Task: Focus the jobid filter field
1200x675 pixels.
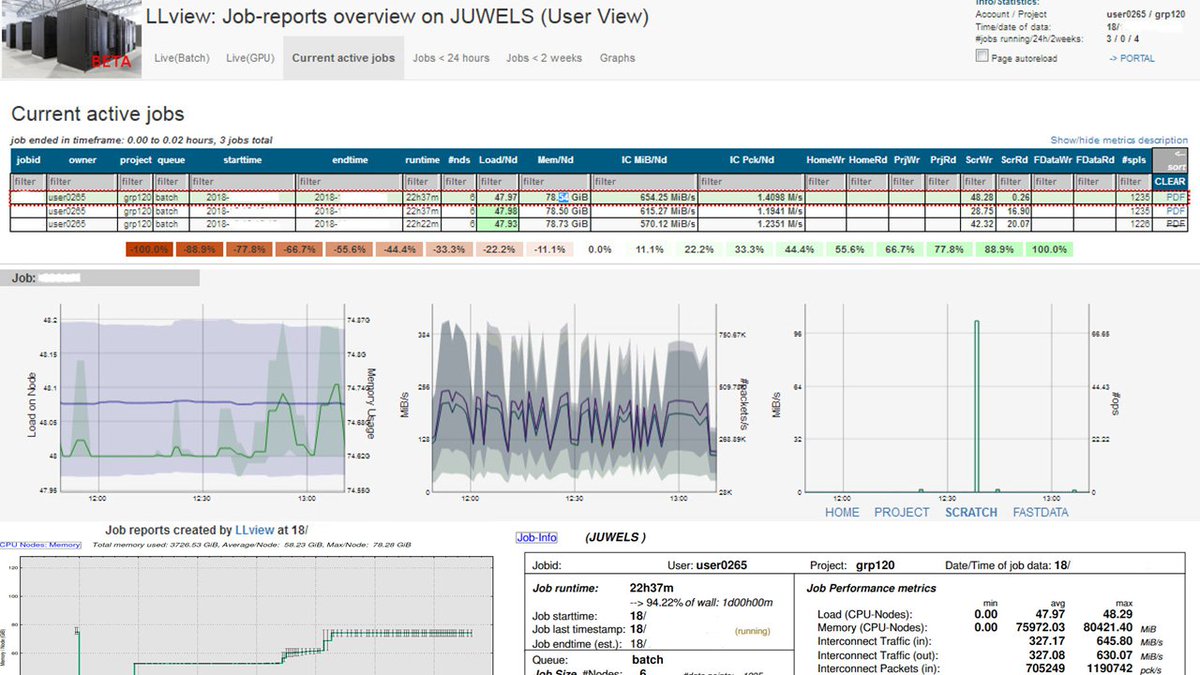Action: pos(28,182)
